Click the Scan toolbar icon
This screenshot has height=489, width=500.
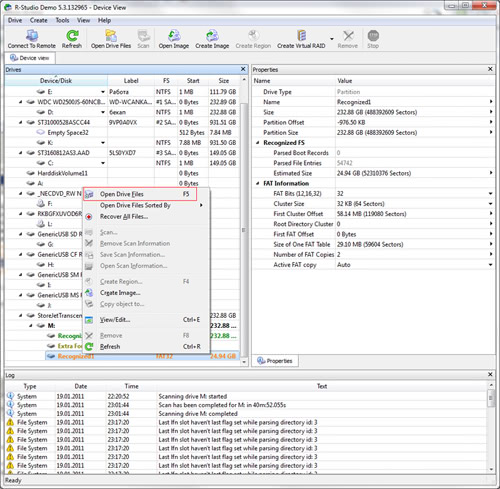pyautogui.click(x=144, y=36)
